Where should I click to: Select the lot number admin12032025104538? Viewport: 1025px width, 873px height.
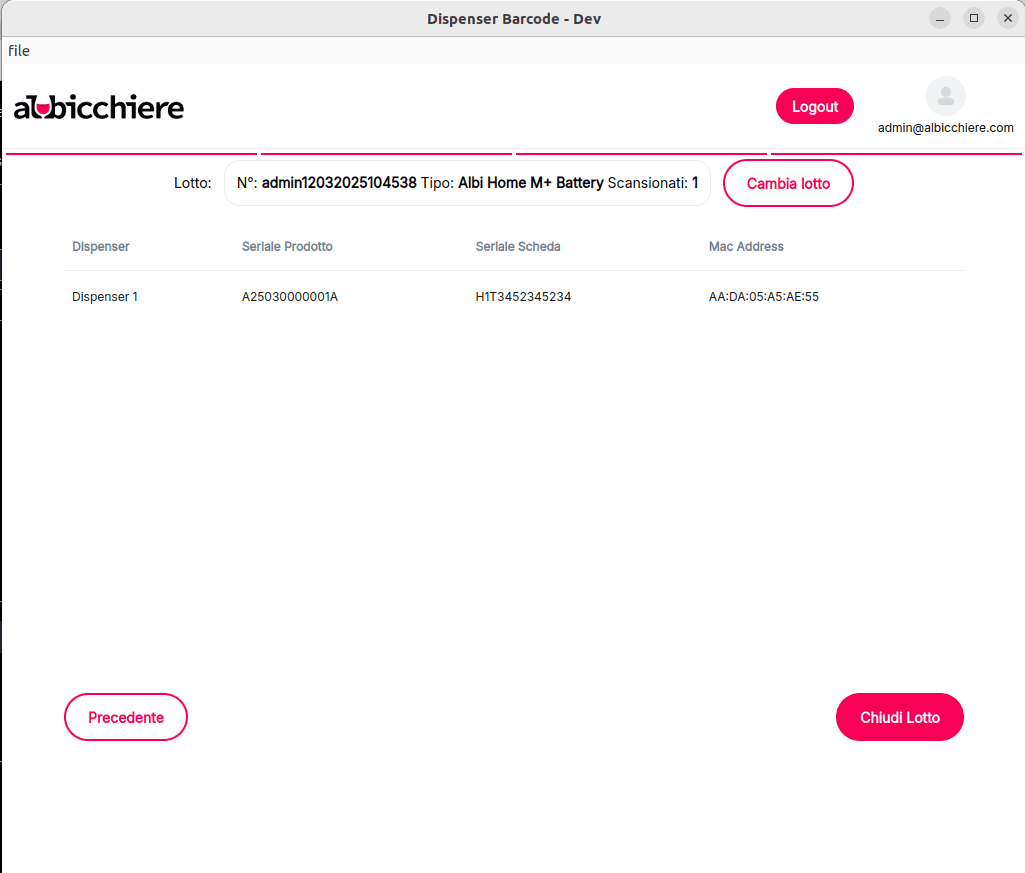(x=339, y=183)
